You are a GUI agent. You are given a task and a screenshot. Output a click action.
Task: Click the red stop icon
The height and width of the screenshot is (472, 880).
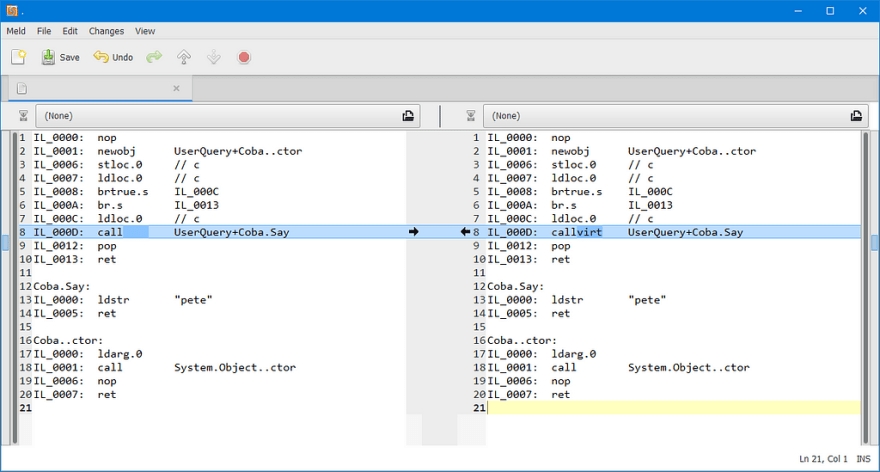pyautogui.click(x=244, y=57)
